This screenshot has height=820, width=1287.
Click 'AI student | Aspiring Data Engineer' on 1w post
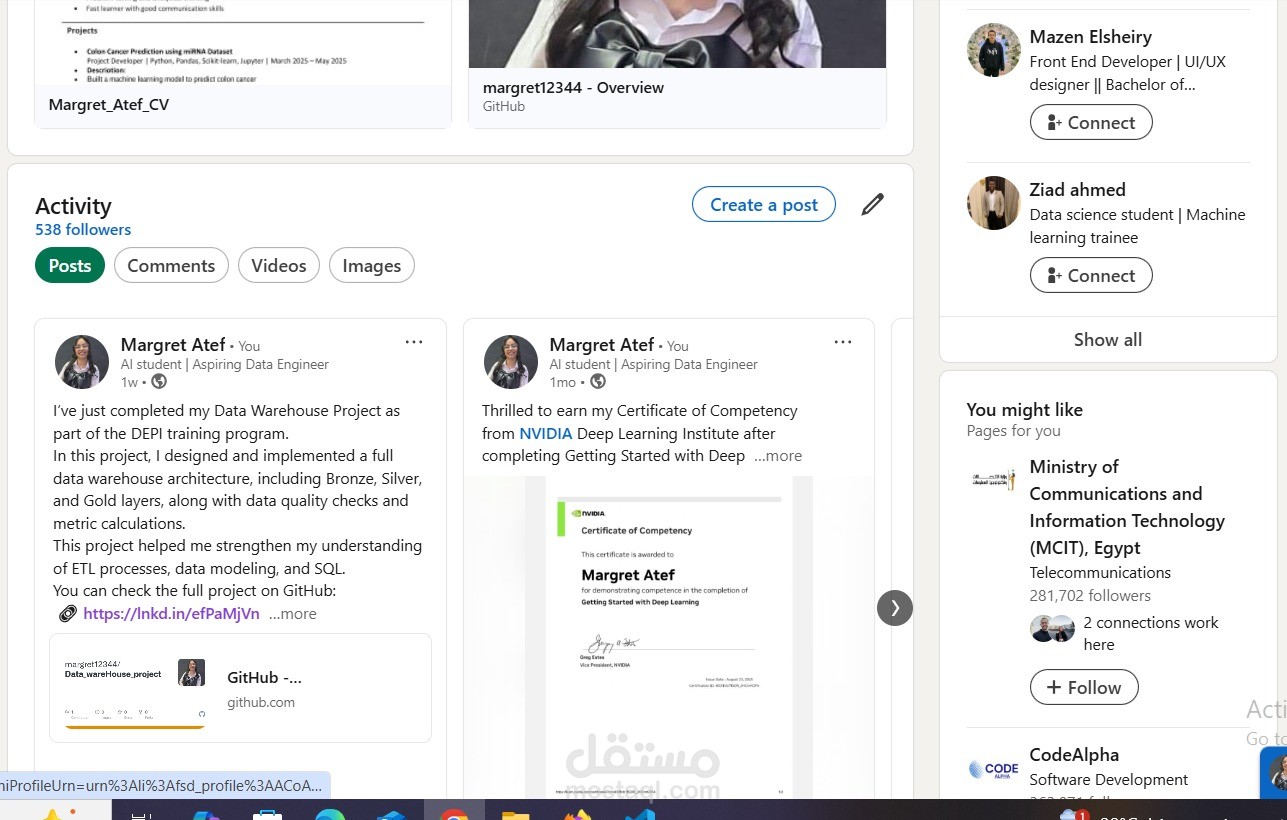(x=225, y=365)
